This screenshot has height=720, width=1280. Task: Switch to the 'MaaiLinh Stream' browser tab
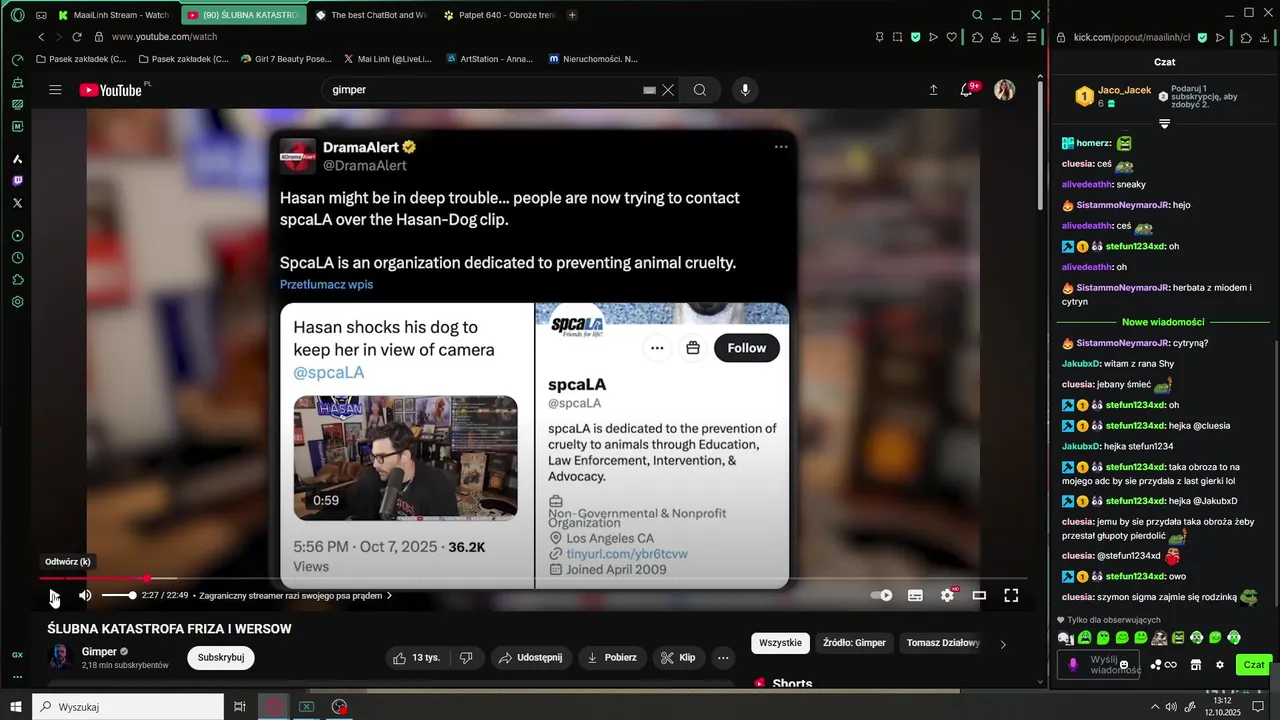(x=113, y=15)
